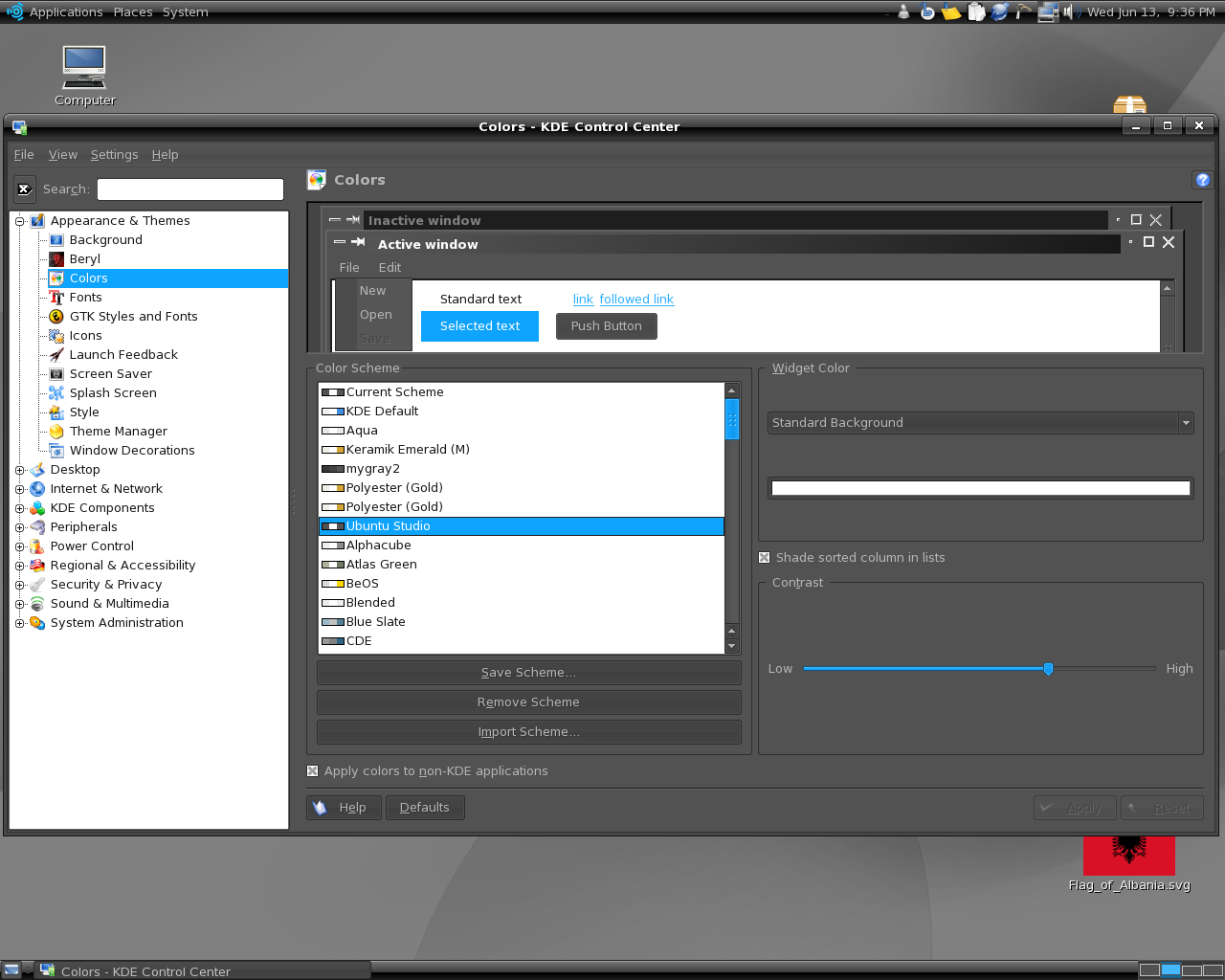The width and height of the screenshot is (1225, 980).
Task: Click the Import Scheme button
Action: [x=528, y=732]
